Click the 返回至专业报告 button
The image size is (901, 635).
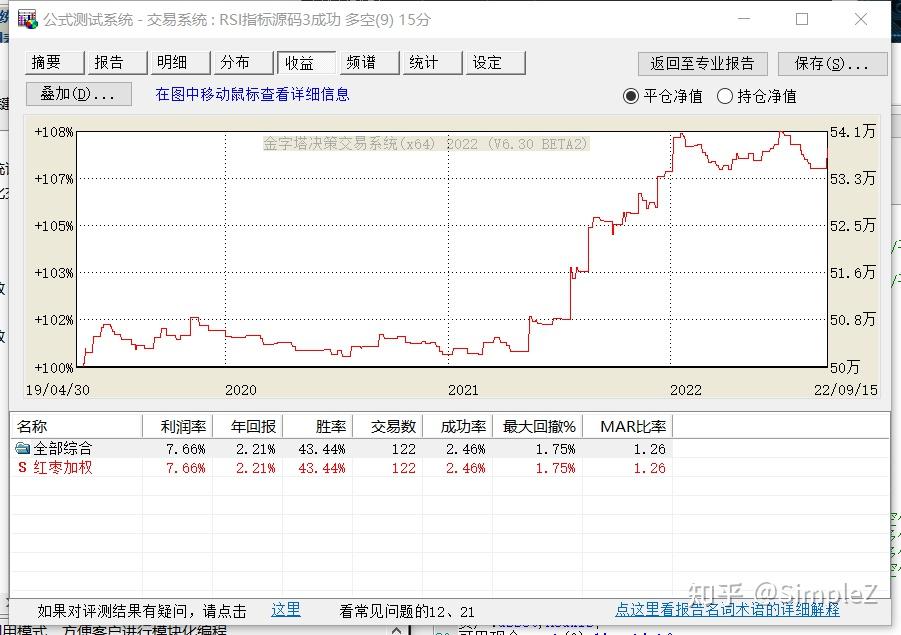703,62
